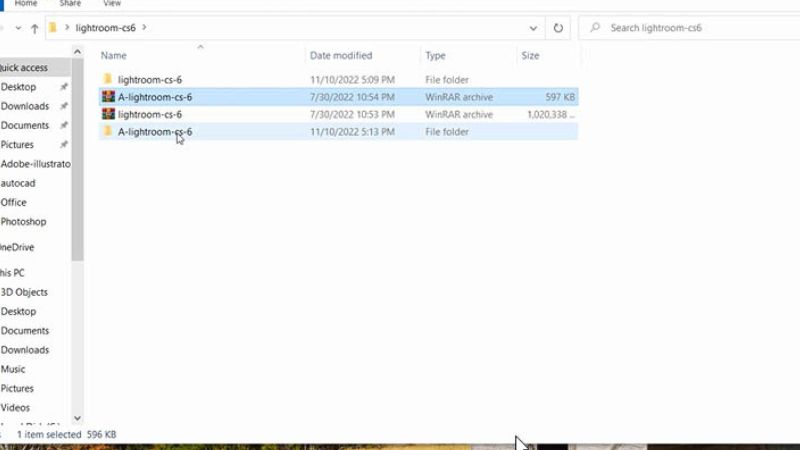Open the View ribbon tab
800x450 pixels.
tap(112, 4)
